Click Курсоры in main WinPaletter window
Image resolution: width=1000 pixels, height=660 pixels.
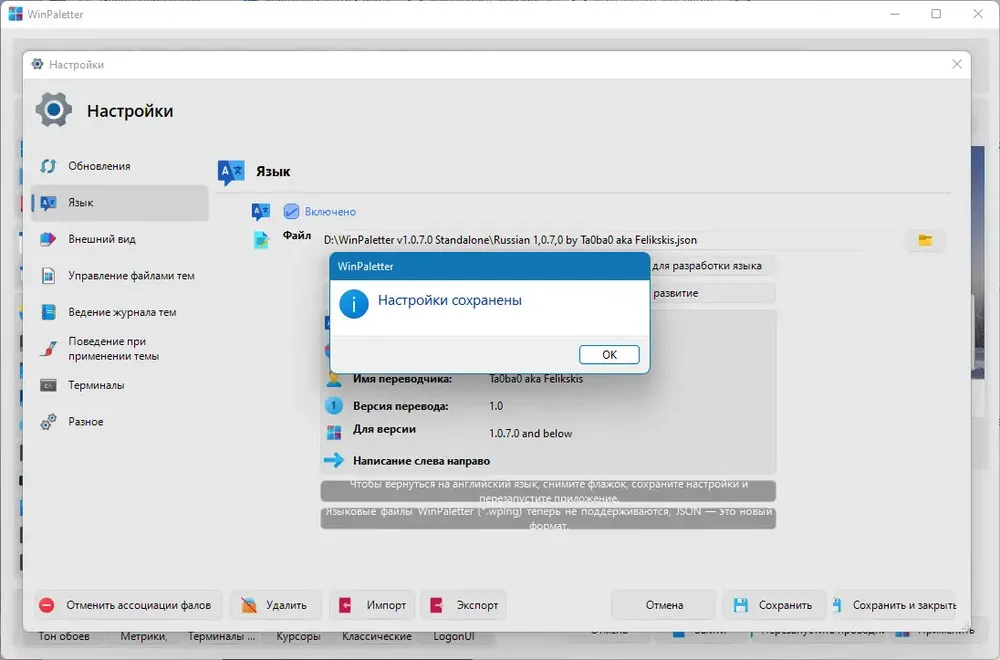(x=298, y=636)
